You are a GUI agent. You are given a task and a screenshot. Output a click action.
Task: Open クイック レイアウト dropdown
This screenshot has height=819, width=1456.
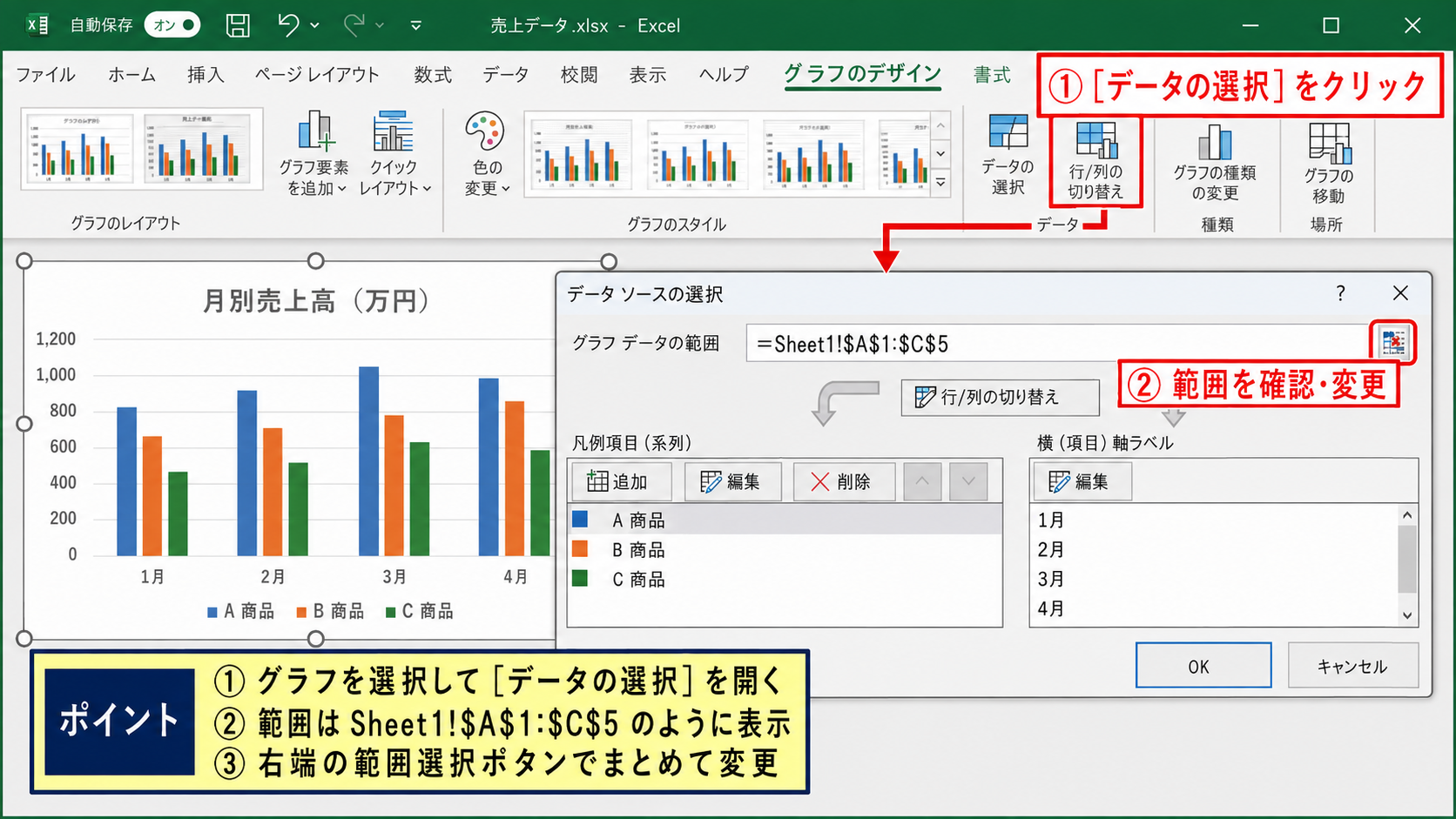[x=394, y=153]
